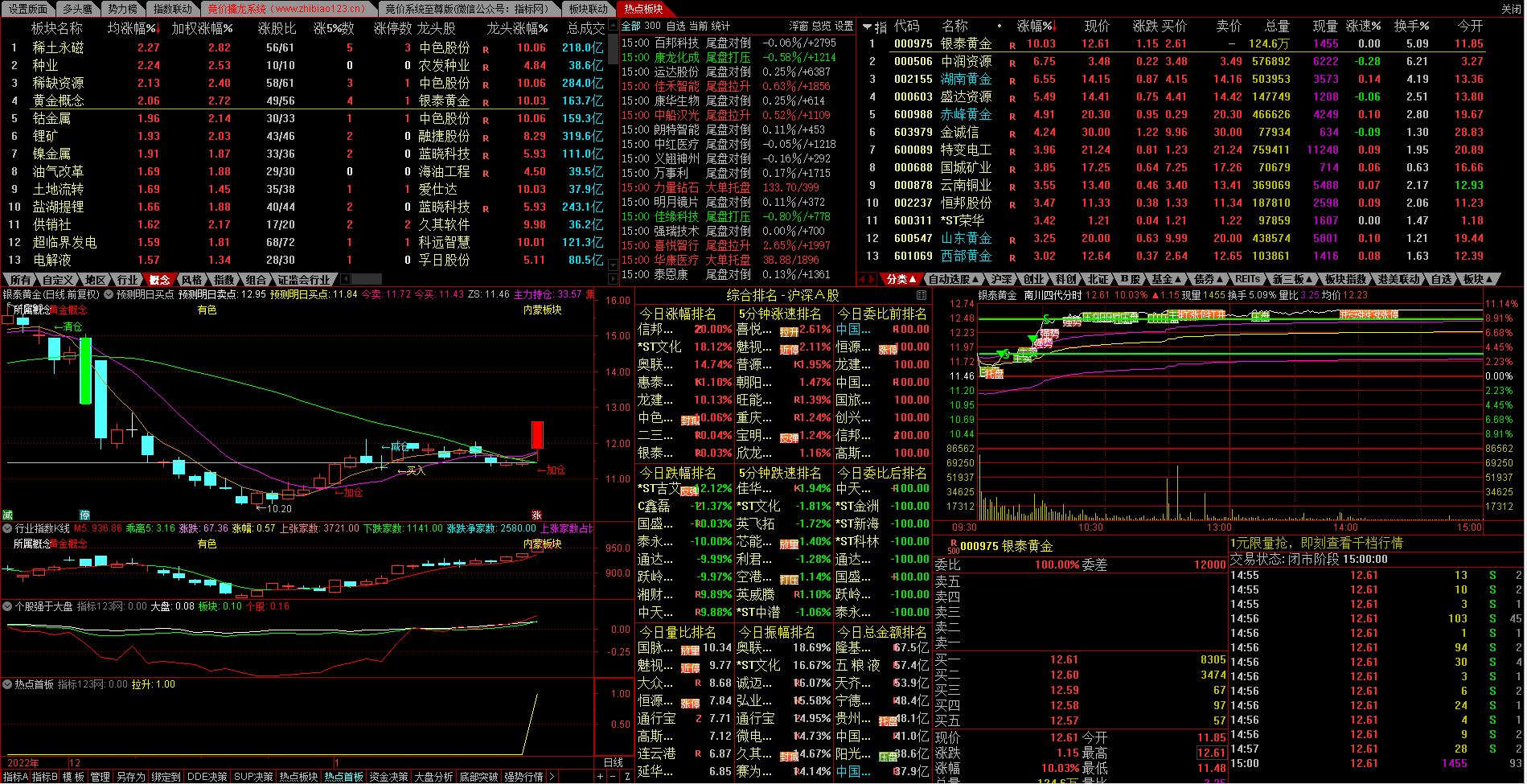Click the round icon next to 行业指数K线
Screen dimensions: 1527x784
point(7,528)
